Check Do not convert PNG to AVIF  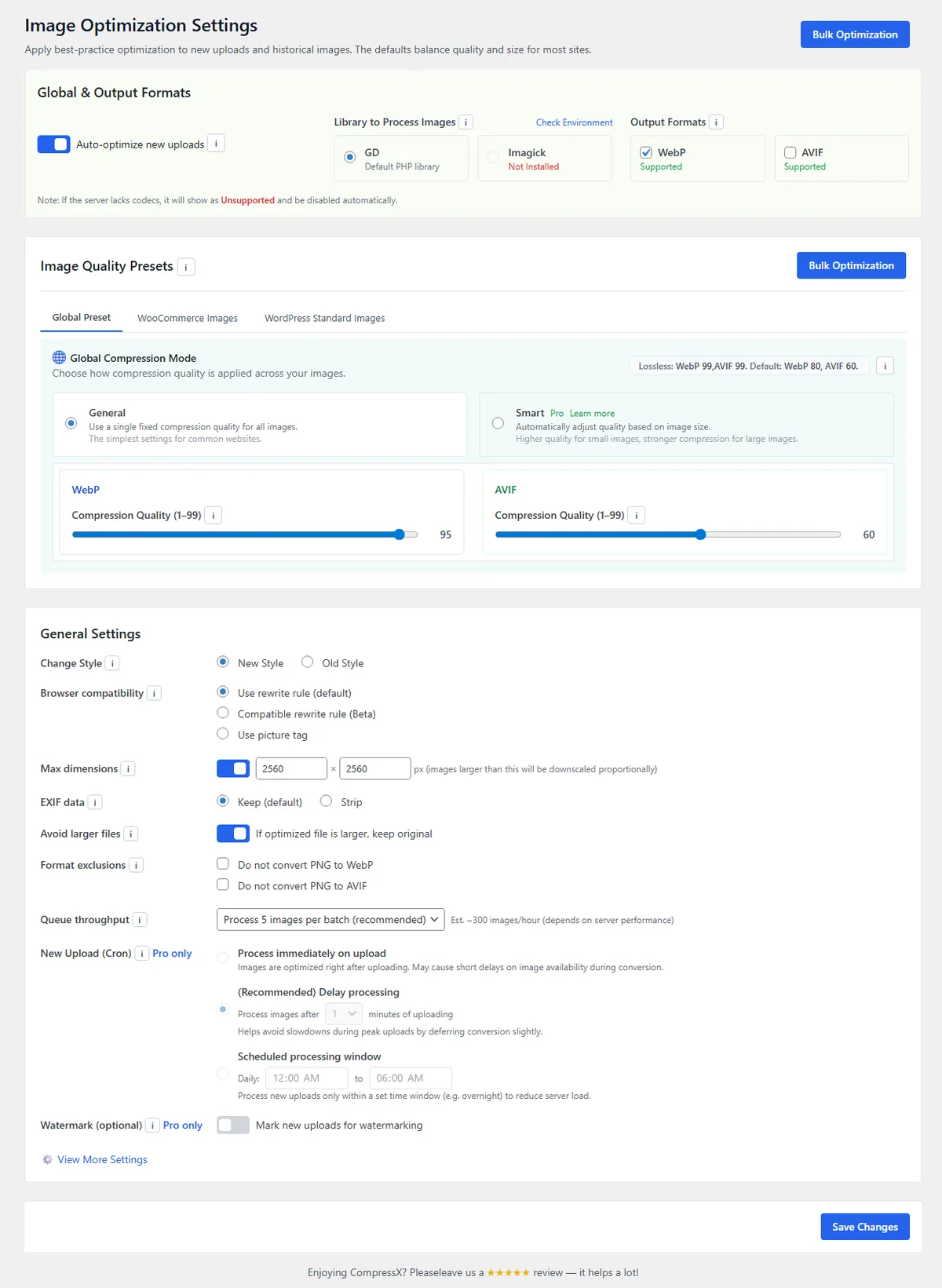point(223,885)
